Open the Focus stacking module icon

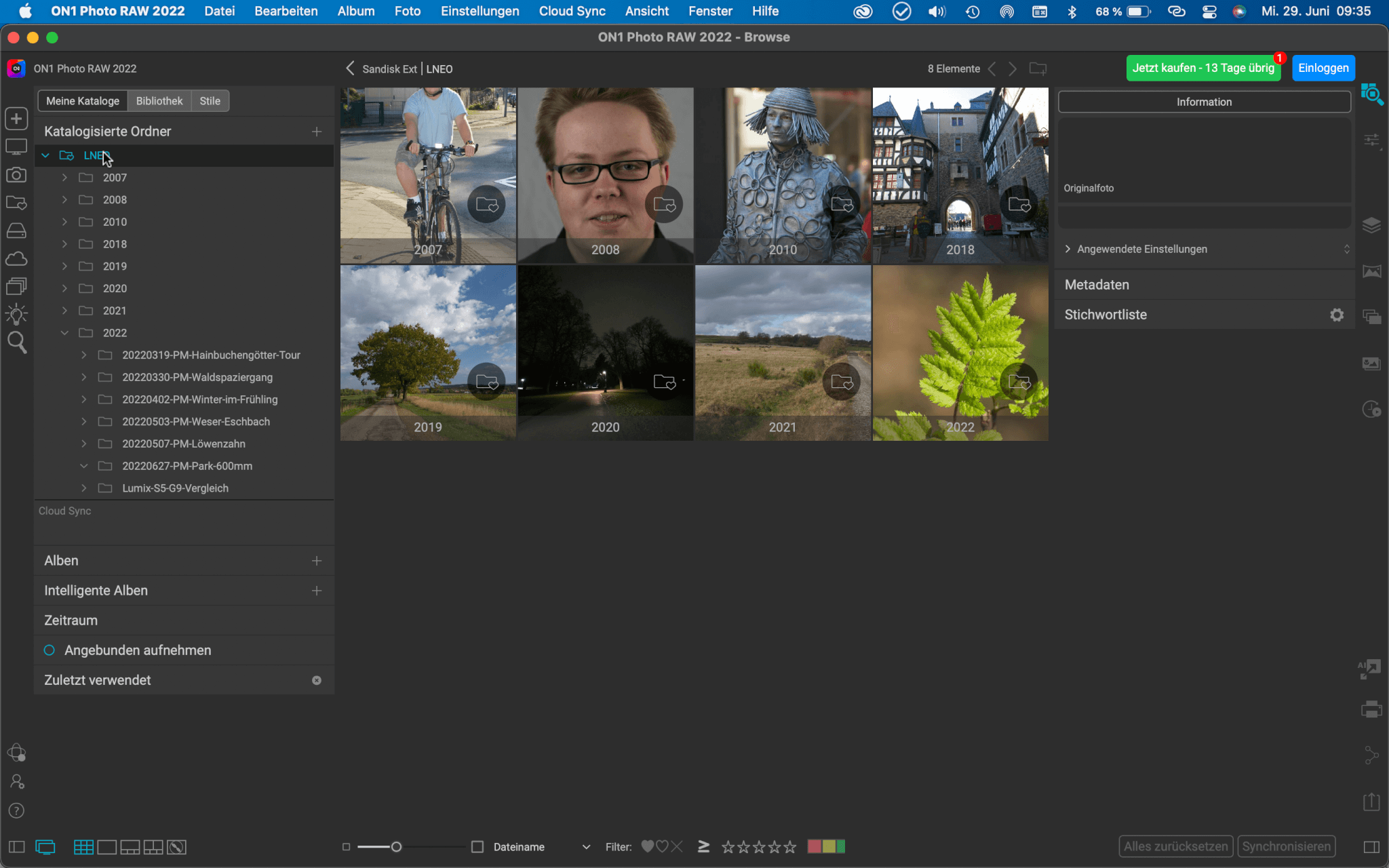pyautogui.click(x=1371, y=364)
